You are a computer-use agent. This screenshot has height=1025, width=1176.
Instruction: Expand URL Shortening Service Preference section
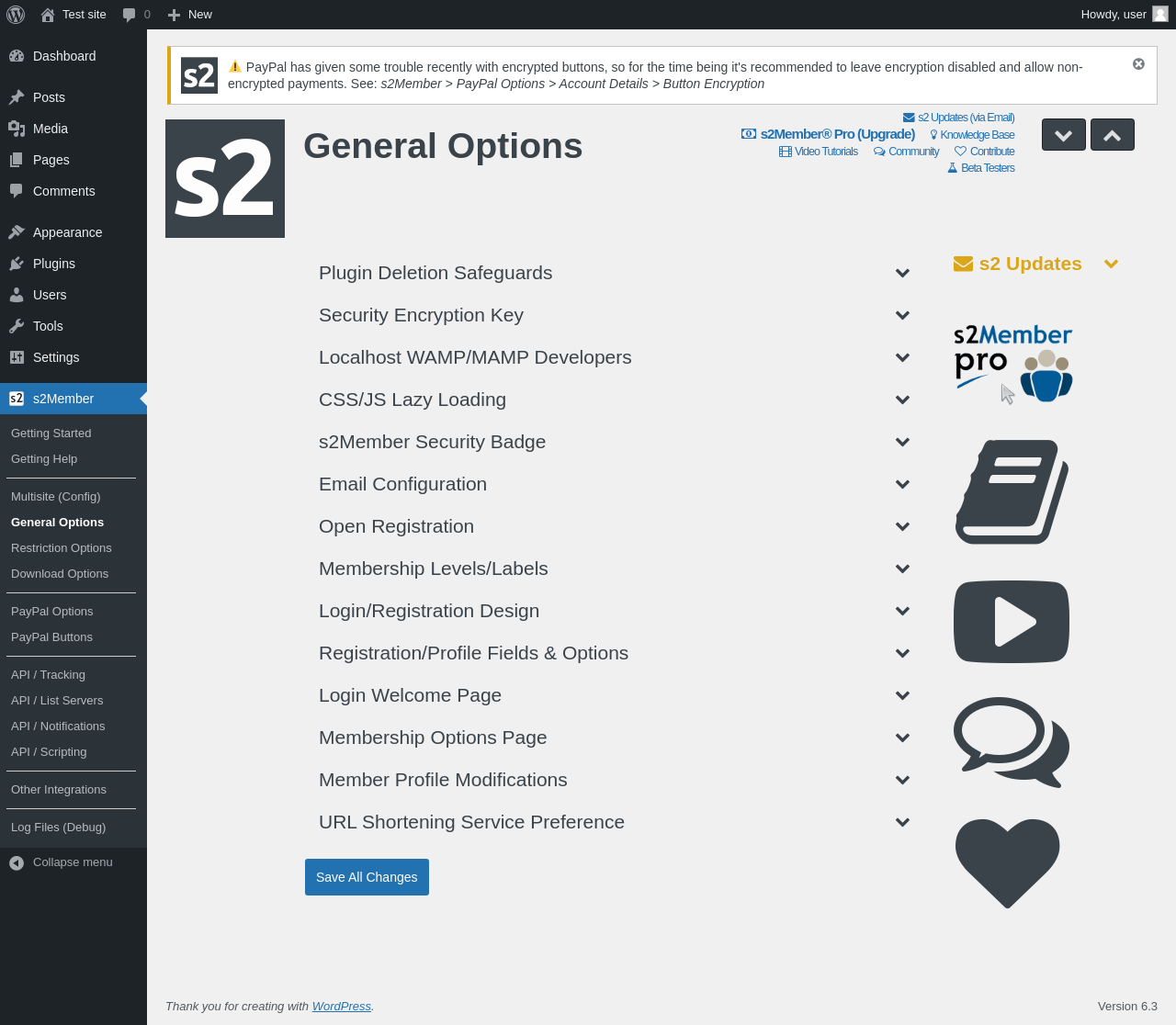[x=615, y=822]
